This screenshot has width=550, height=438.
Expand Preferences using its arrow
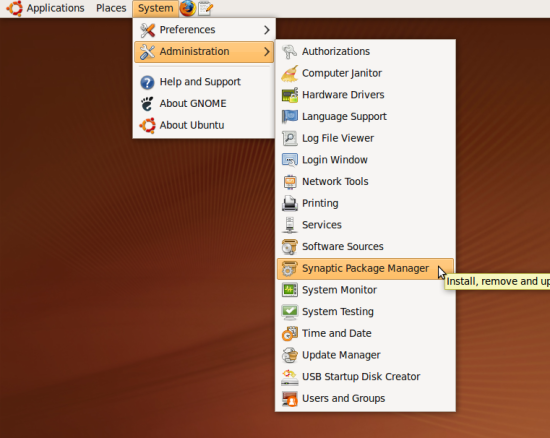[267, 30]
